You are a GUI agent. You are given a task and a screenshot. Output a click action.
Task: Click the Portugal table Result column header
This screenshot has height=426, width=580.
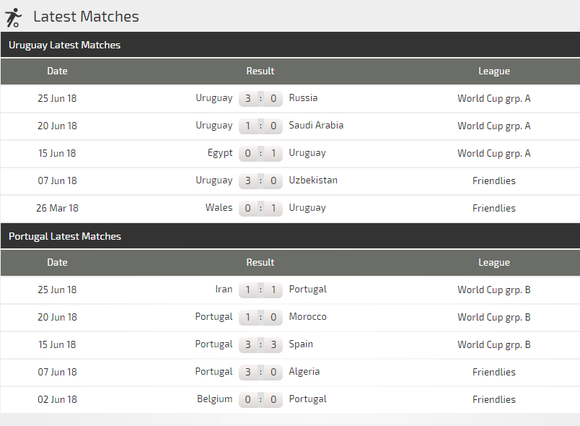click(260, 263)
